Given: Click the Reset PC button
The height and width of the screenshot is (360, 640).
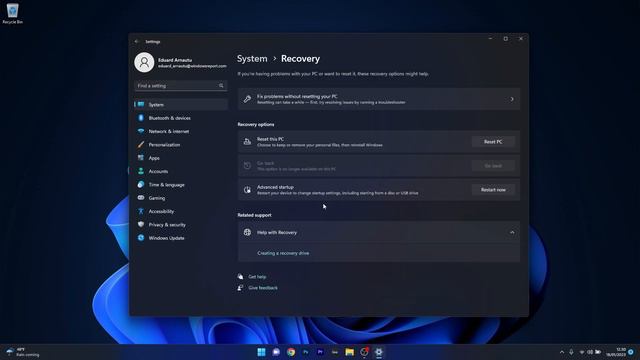Looking at the screenshot, I should 493,142.
